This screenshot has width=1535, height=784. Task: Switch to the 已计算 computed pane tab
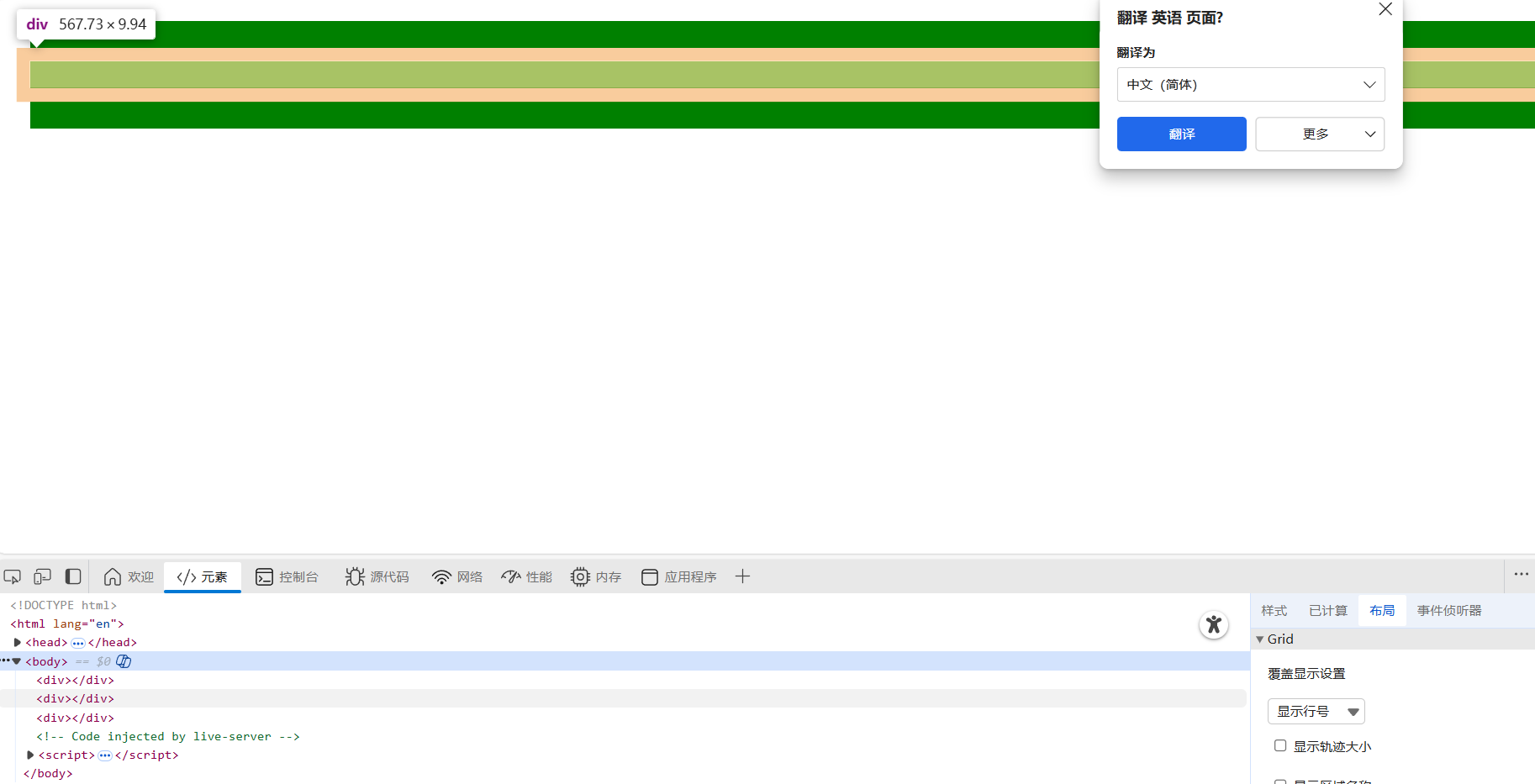pyautogui.click(x=1328, y=611)
